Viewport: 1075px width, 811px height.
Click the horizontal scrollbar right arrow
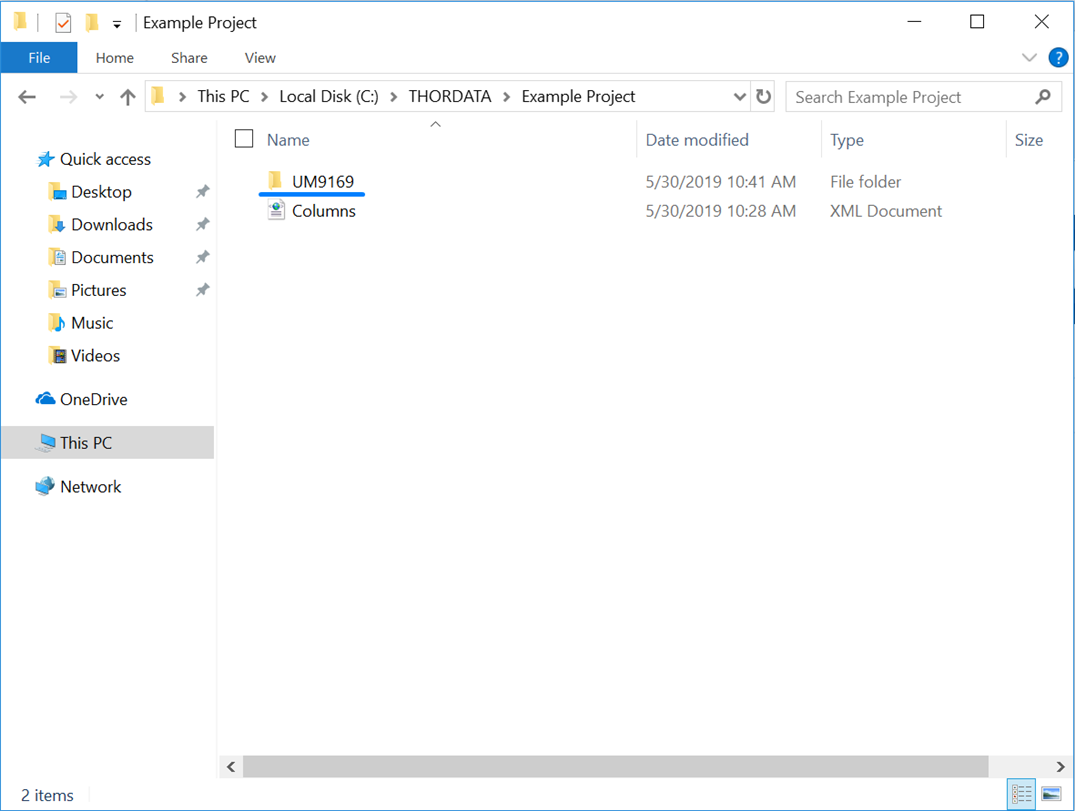pyautogui.click(x=1060, y=767)
